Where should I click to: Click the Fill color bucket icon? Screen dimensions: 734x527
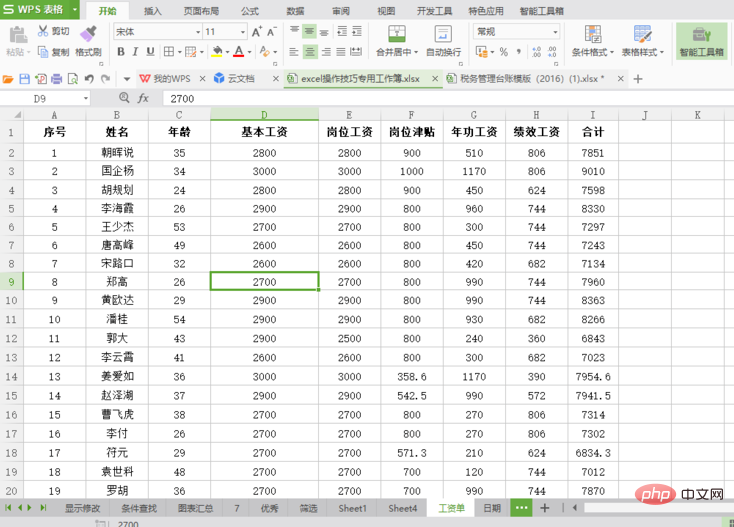click(217, 51)
